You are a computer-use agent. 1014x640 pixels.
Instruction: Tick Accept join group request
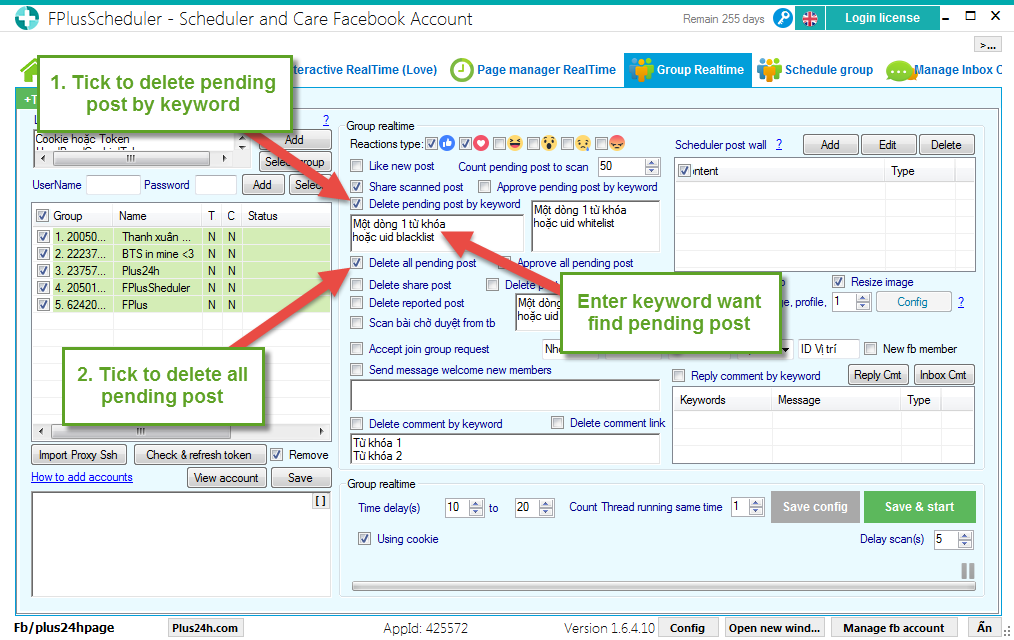click(356, 348)
